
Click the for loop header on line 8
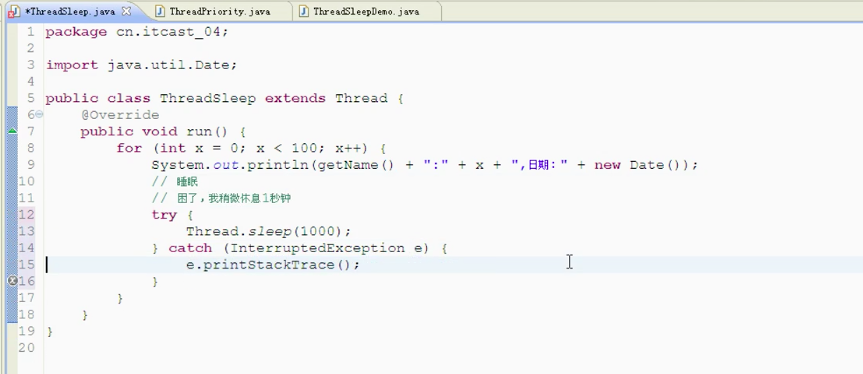[251, 148]
